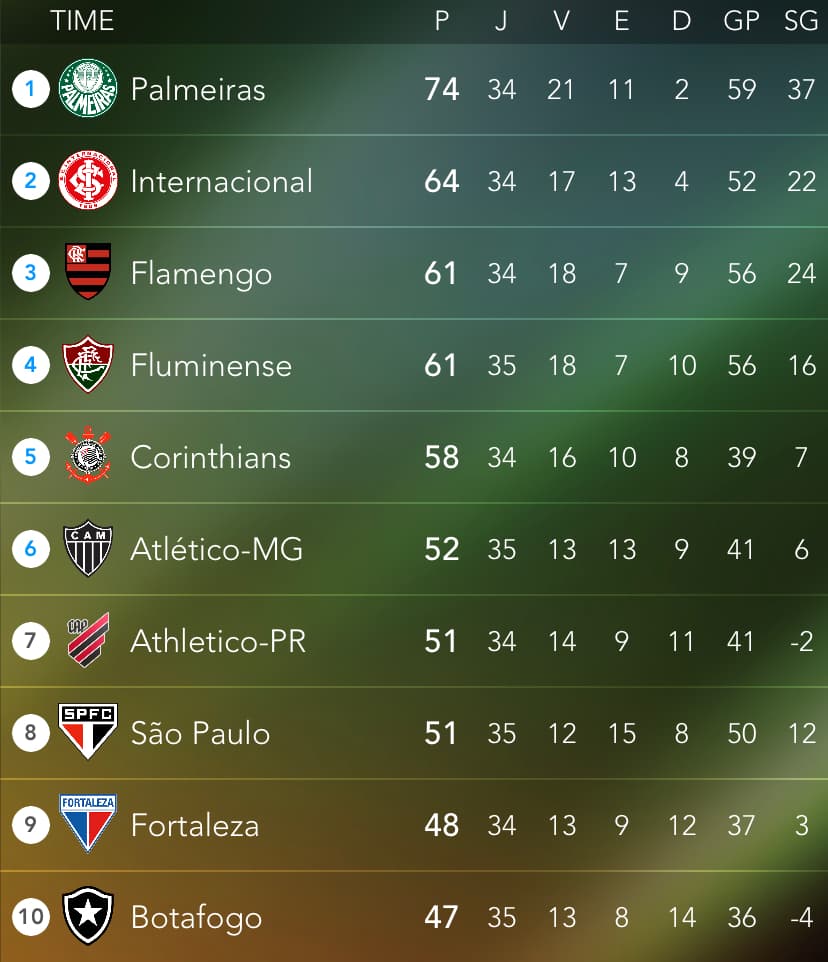Viewport: 828px width, 962px height.
Task: Open the Palmeiras team name
Action: point(198,90)
